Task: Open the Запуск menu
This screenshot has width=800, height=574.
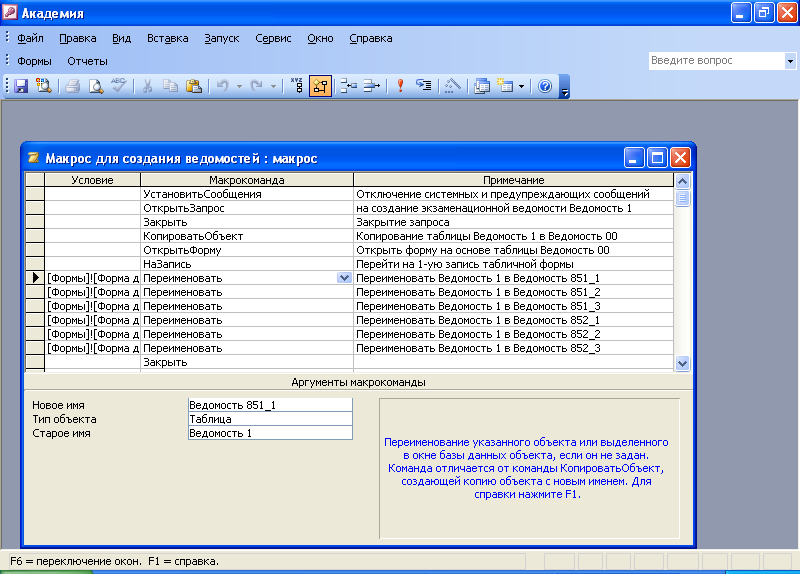Action: 221,38
